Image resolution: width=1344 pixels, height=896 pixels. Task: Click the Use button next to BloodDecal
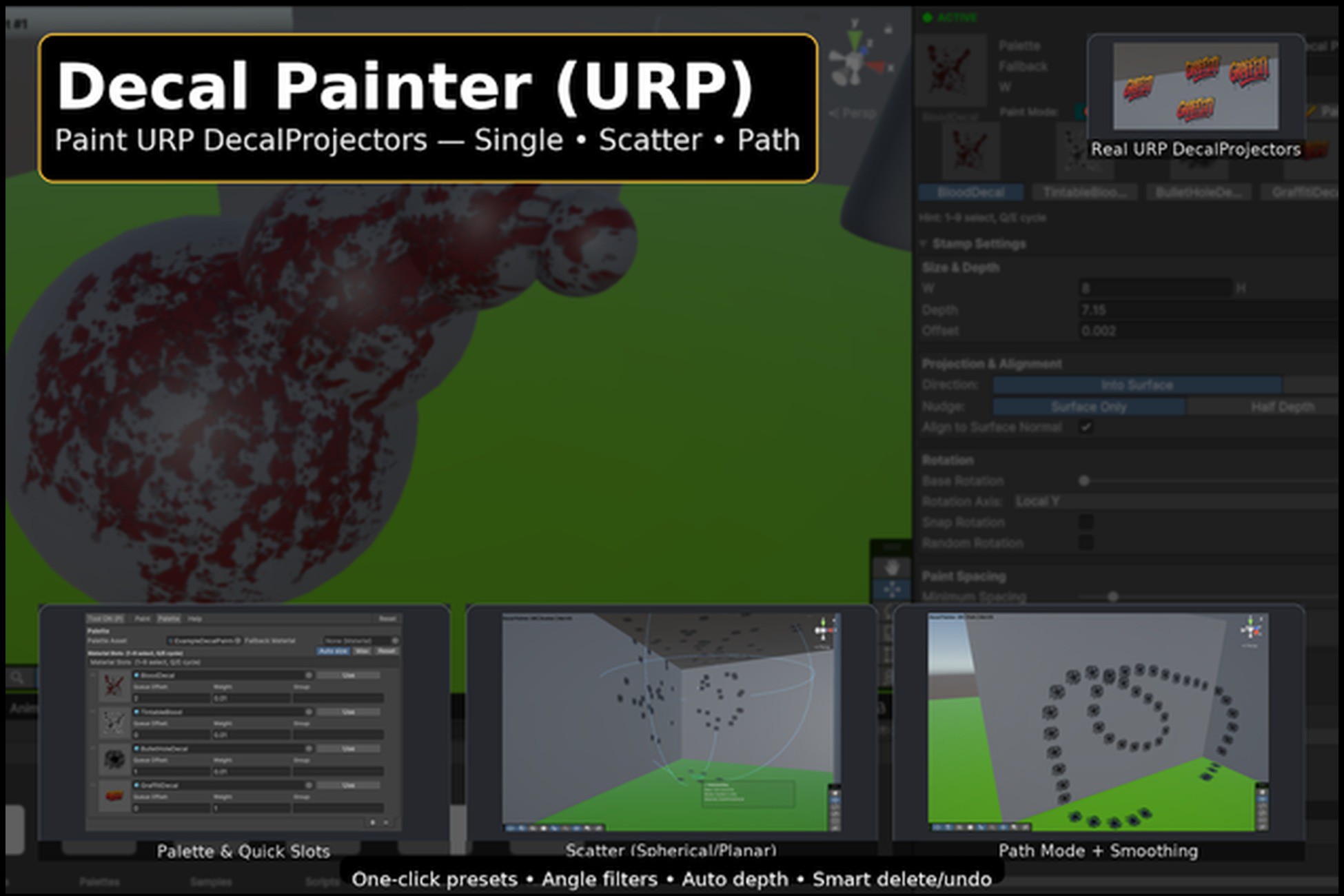(x=348, y=675)
